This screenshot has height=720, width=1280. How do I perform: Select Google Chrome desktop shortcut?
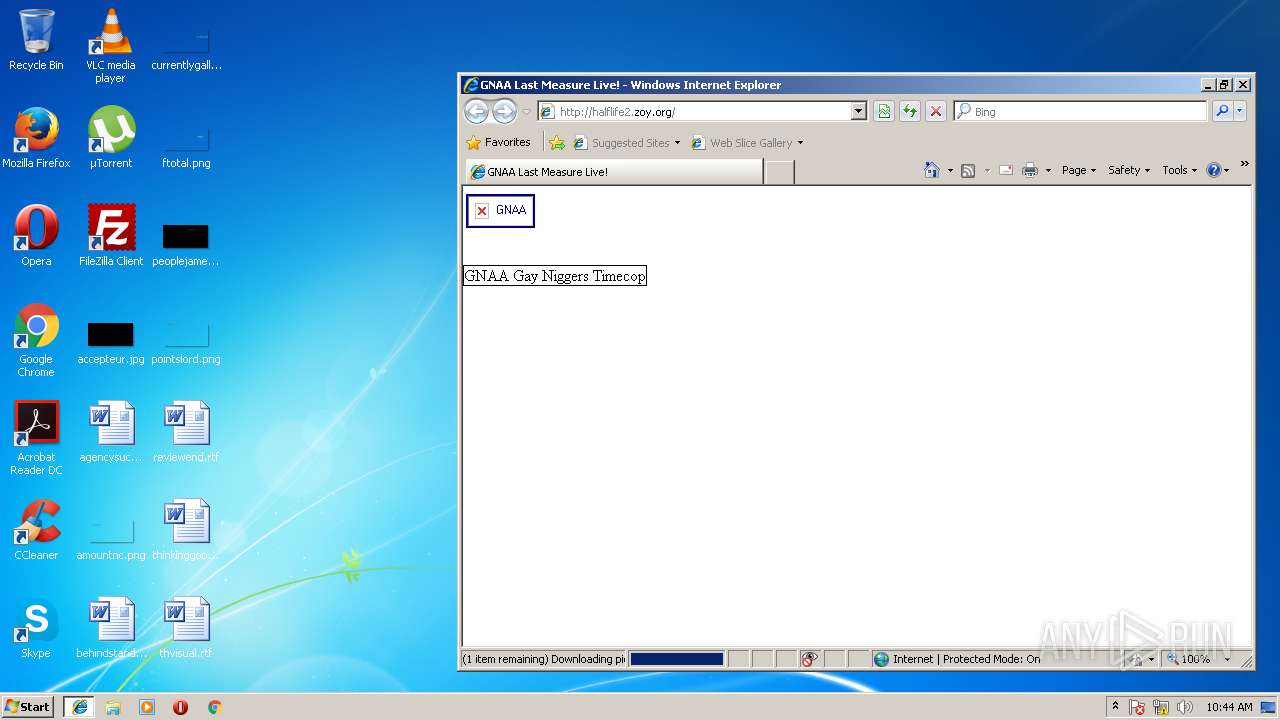coord(36,341)
